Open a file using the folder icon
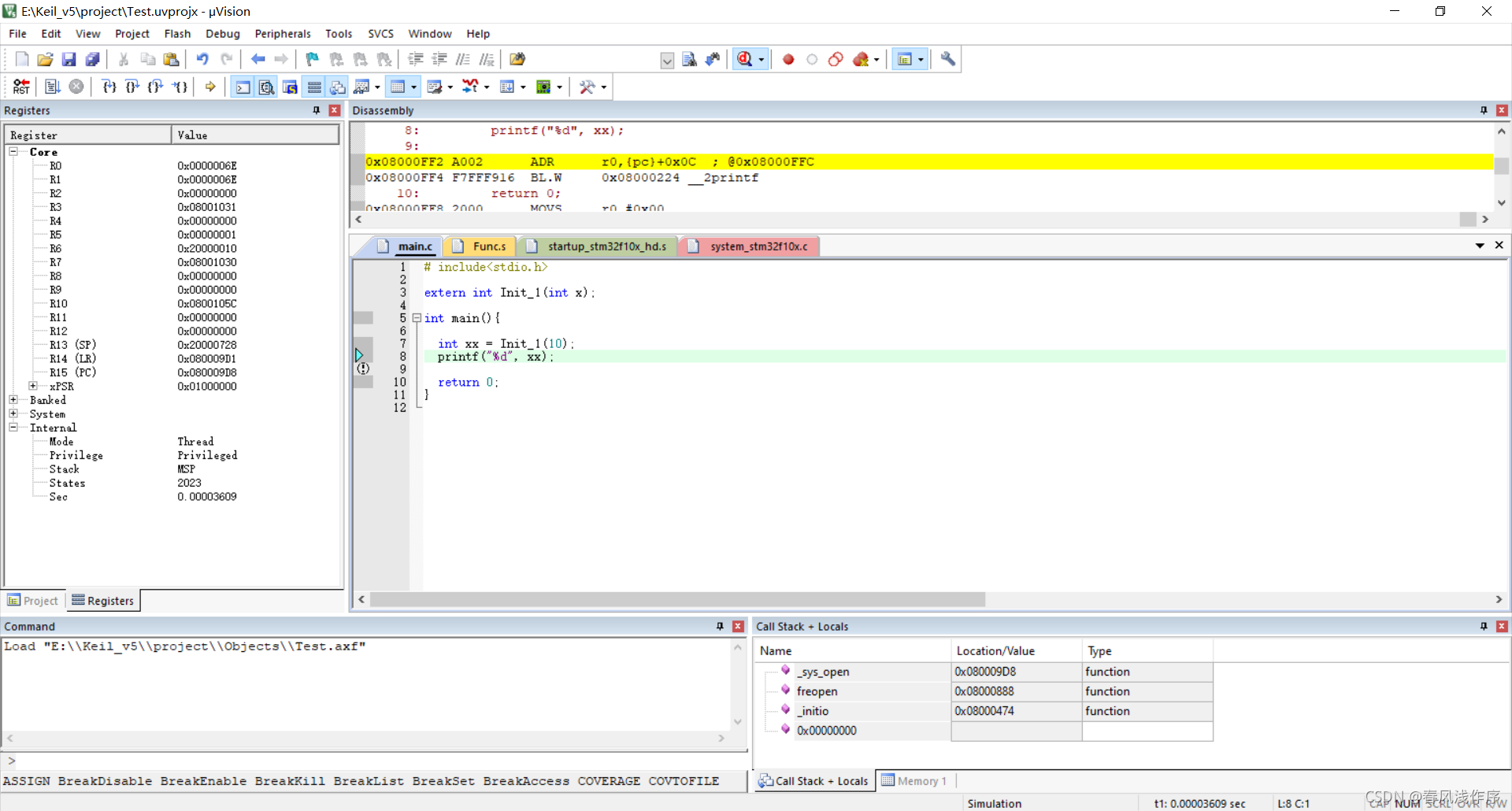Image resolution: width=1512 pixels, height=811 pixels. [x=45, y=59]
